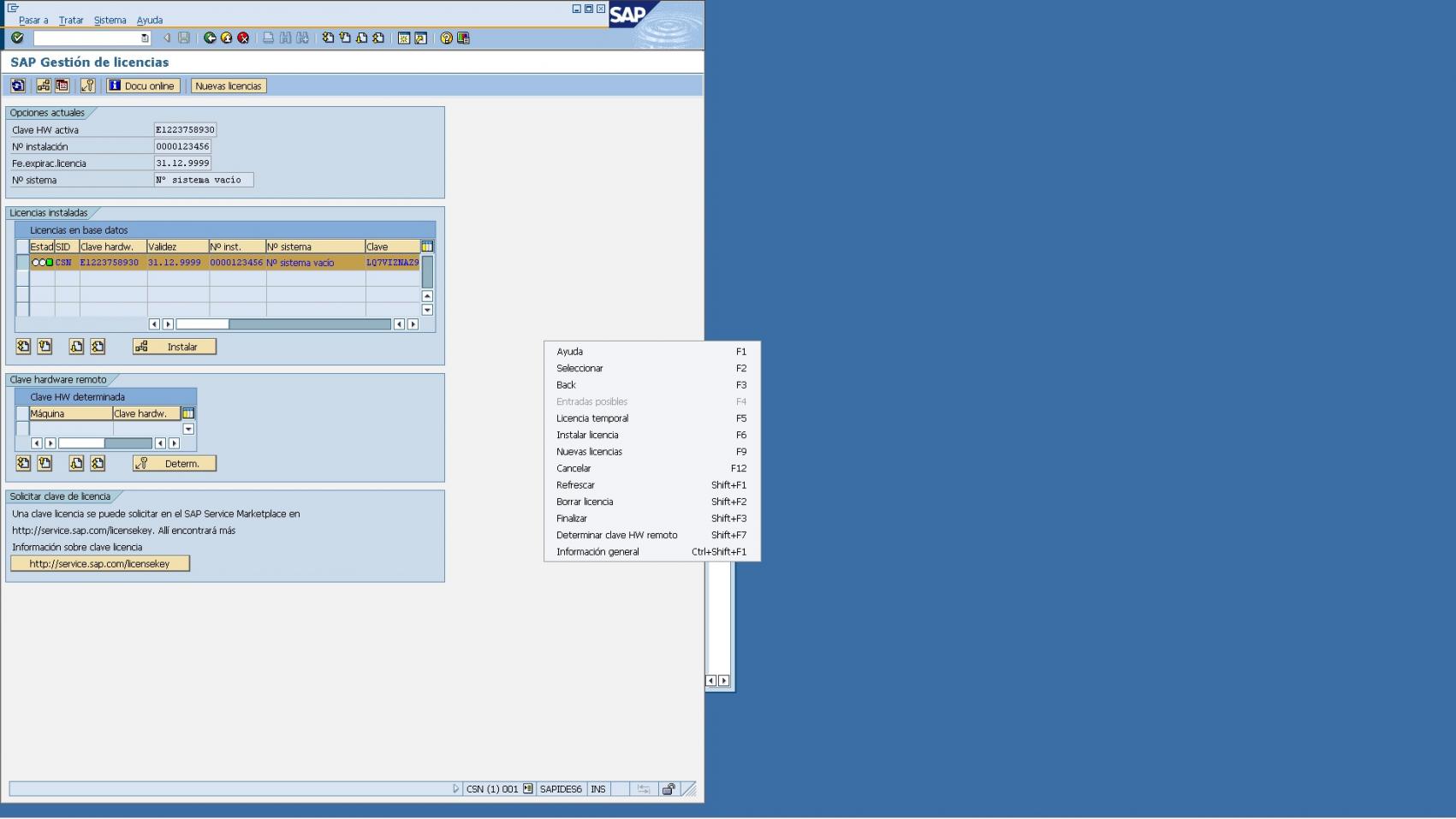
Task: Click first-page icon below the licenses table
Action: 23,346
